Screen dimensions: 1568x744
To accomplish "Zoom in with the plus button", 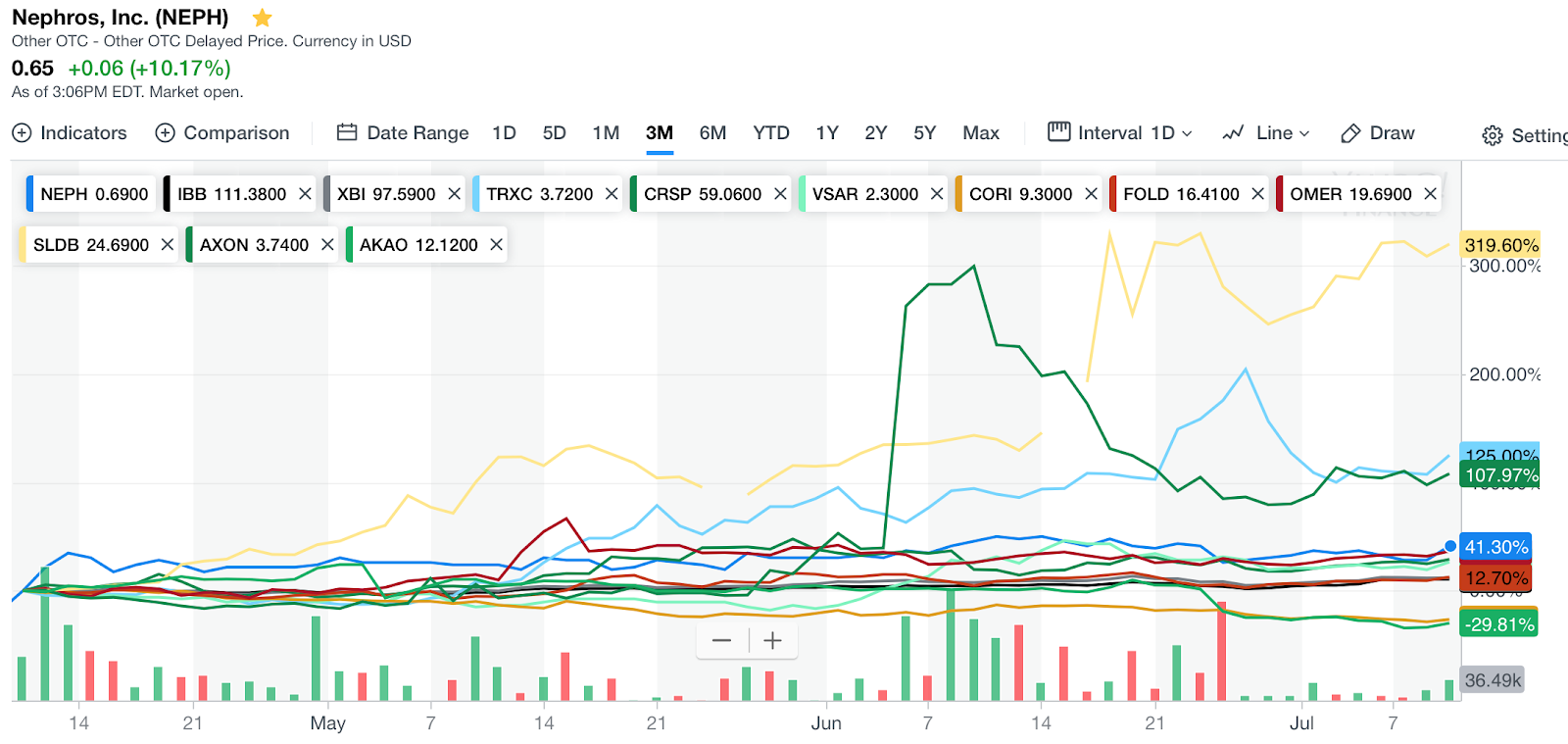I will (x=773, y=641).
